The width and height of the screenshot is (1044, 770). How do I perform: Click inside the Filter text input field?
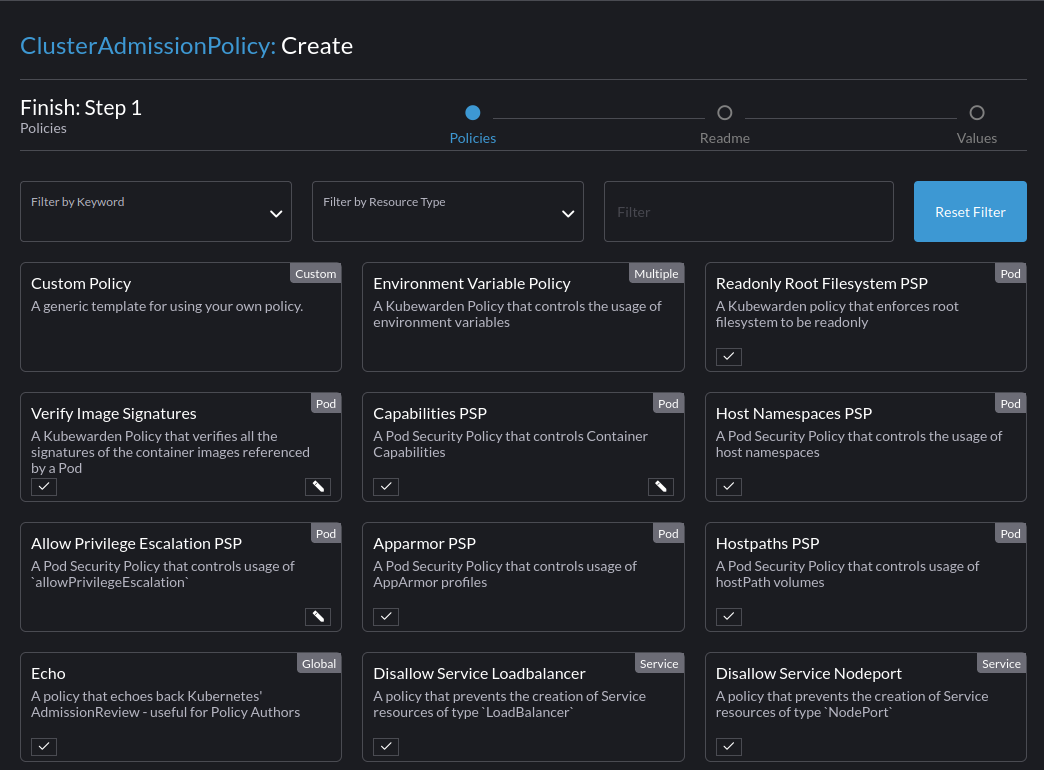[x=748, y=211]
